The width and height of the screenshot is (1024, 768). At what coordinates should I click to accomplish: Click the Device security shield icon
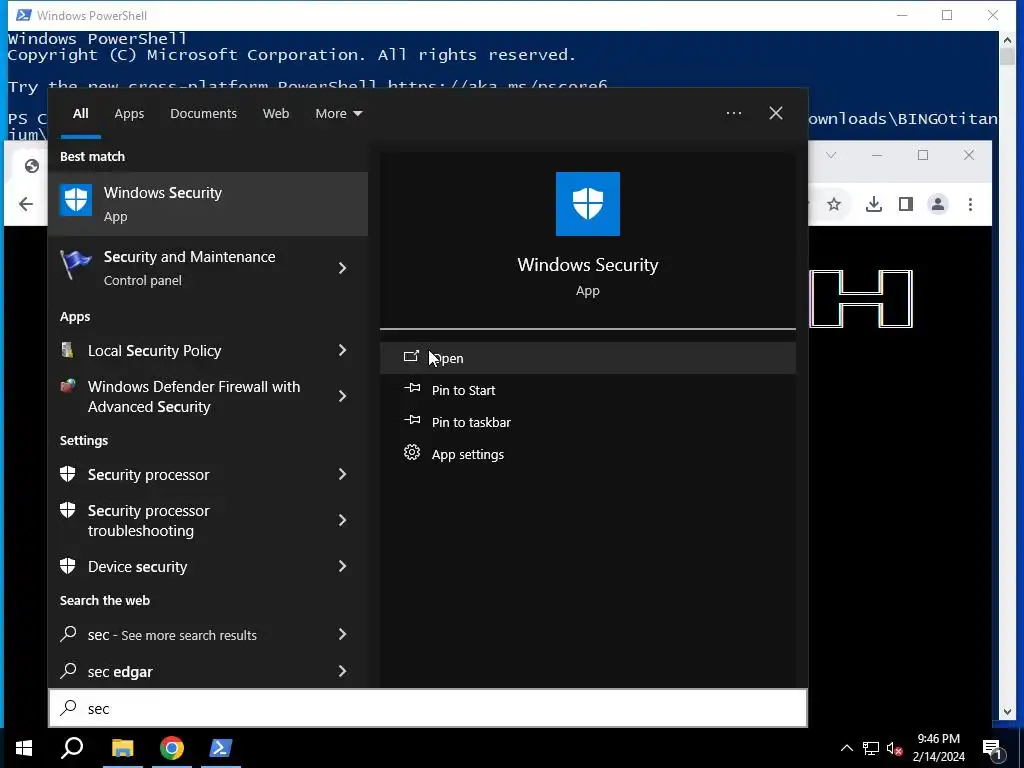[x=67, y=566]
